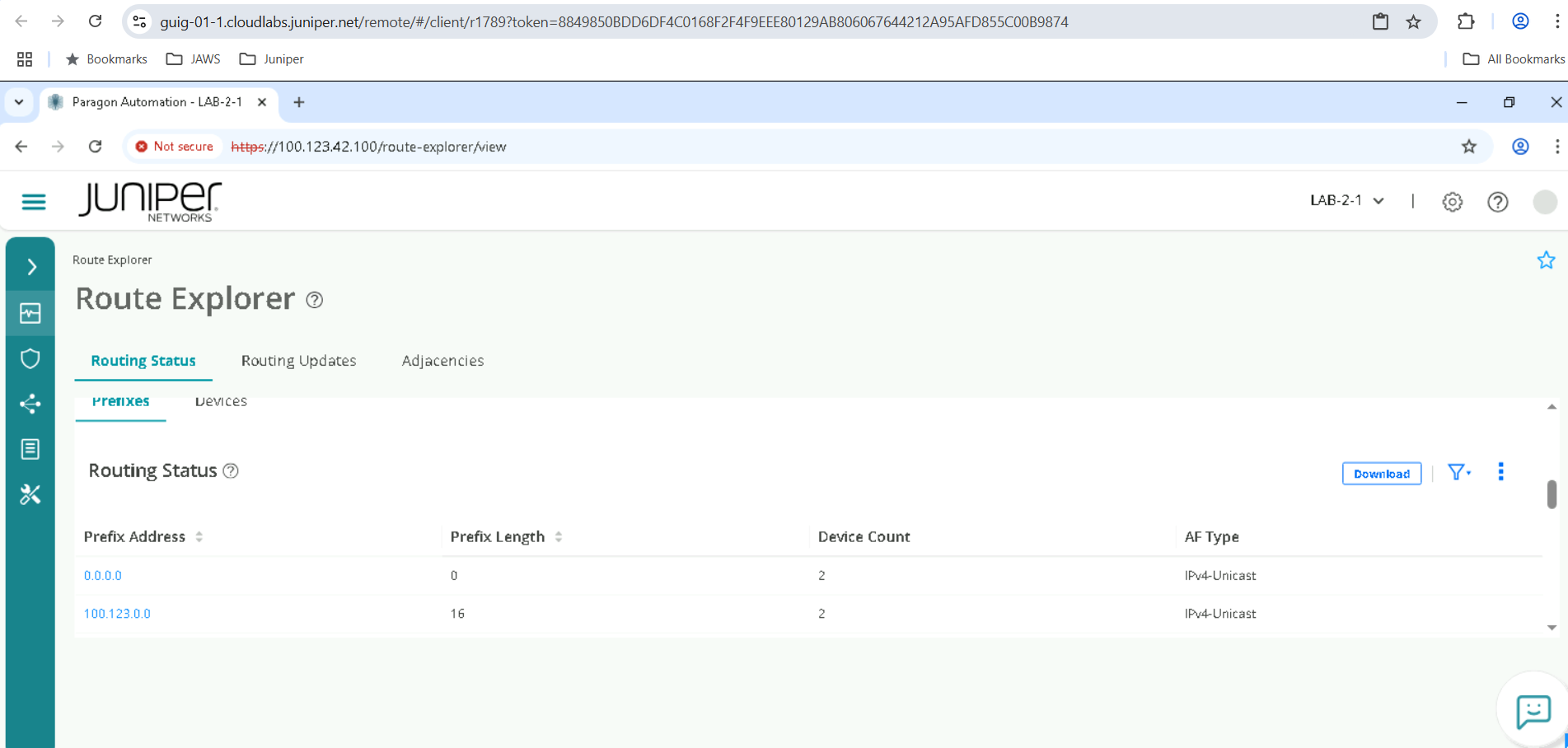The height and width of the screenshot is (748, 1568).
Task: Select the Devices sub-tab
Action: click(221, 402)
